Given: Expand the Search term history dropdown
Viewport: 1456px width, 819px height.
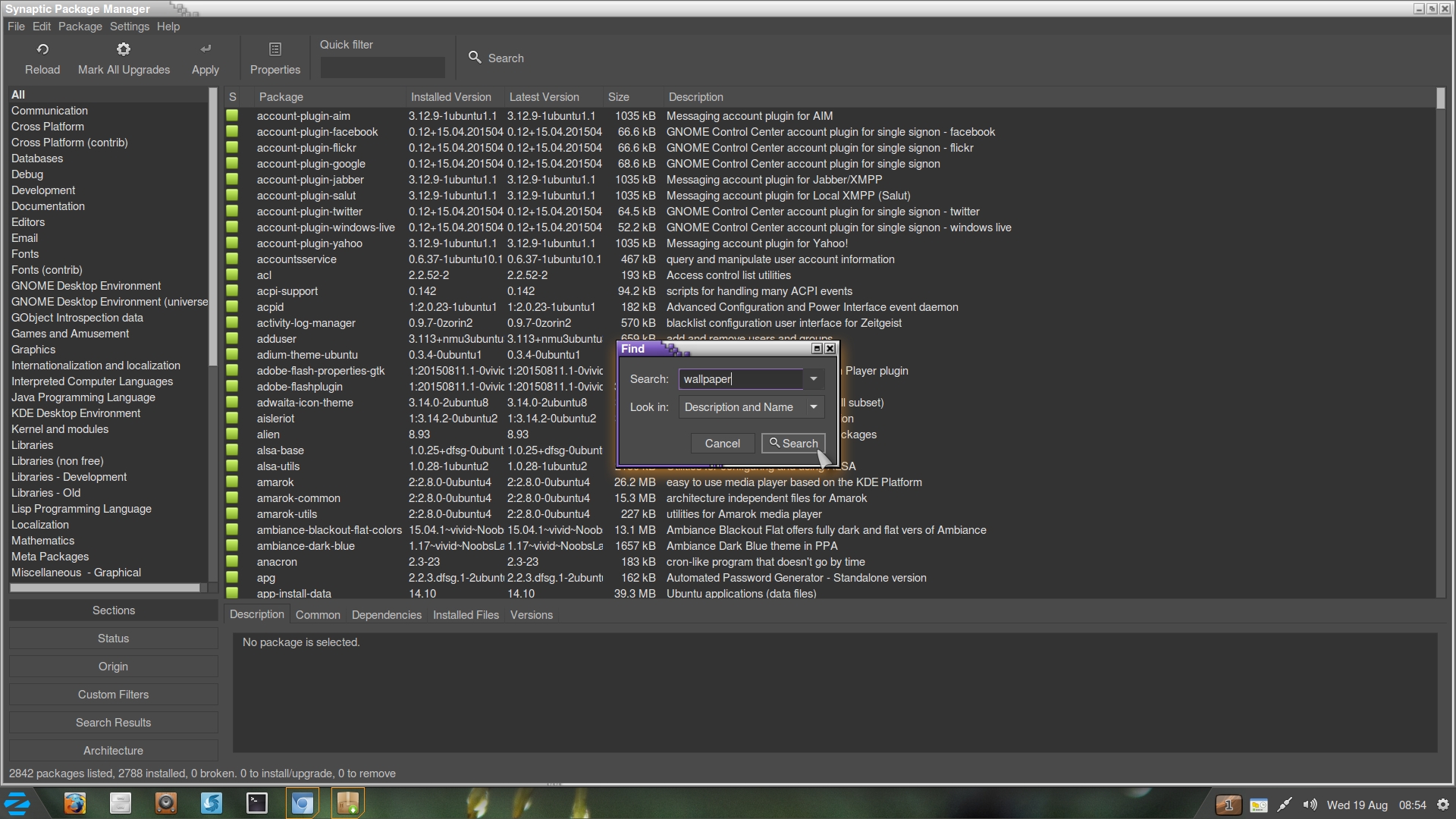Looking at the screenshot, I should pos(814,379).
